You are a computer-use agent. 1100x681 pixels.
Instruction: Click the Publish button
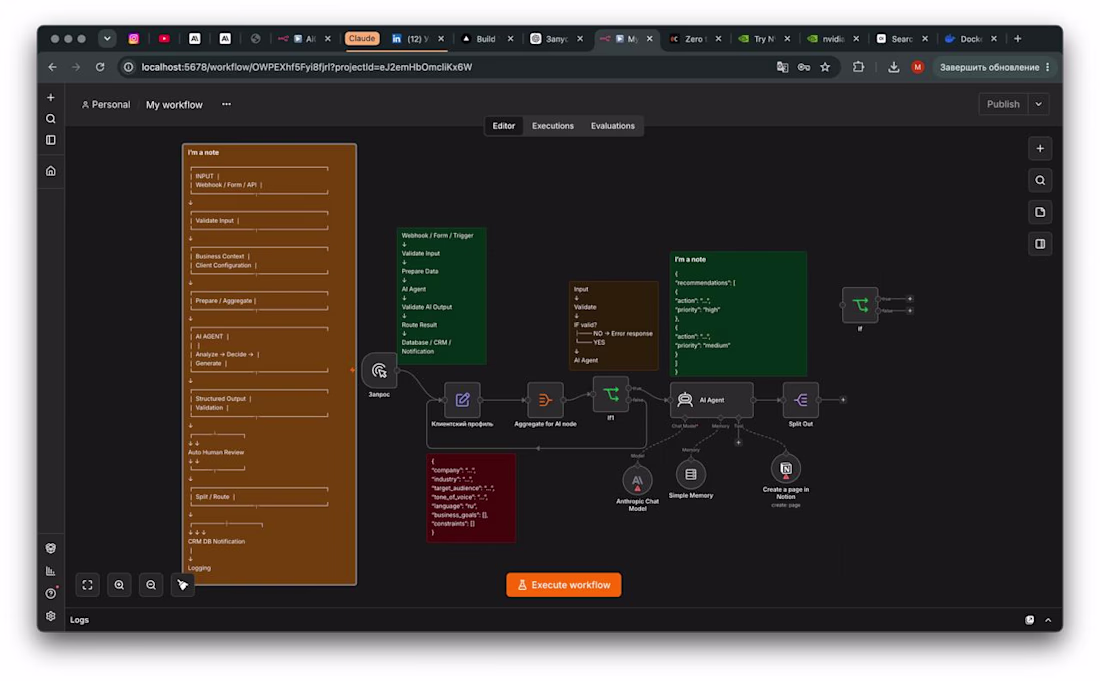(x=1002, y=104)
